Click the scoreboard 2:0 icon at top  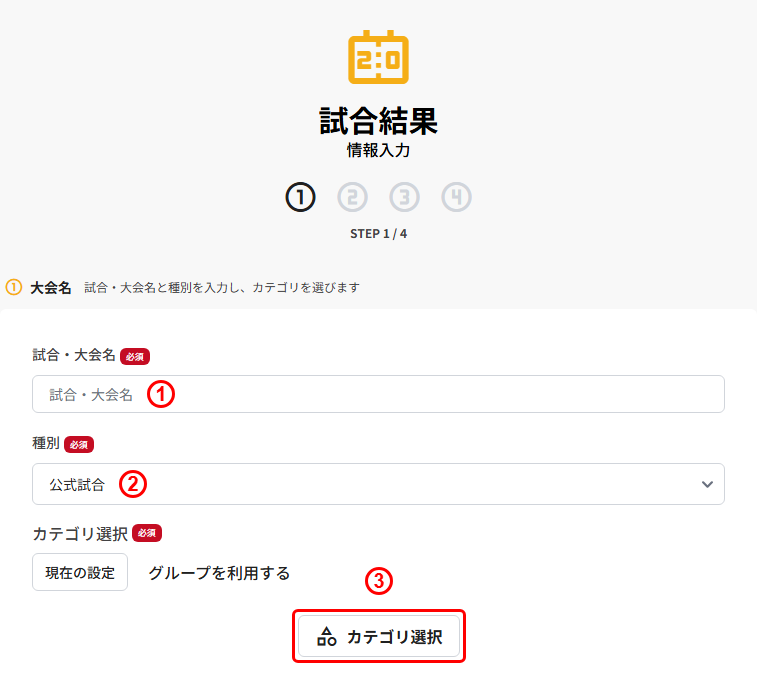tap(378, 57)
